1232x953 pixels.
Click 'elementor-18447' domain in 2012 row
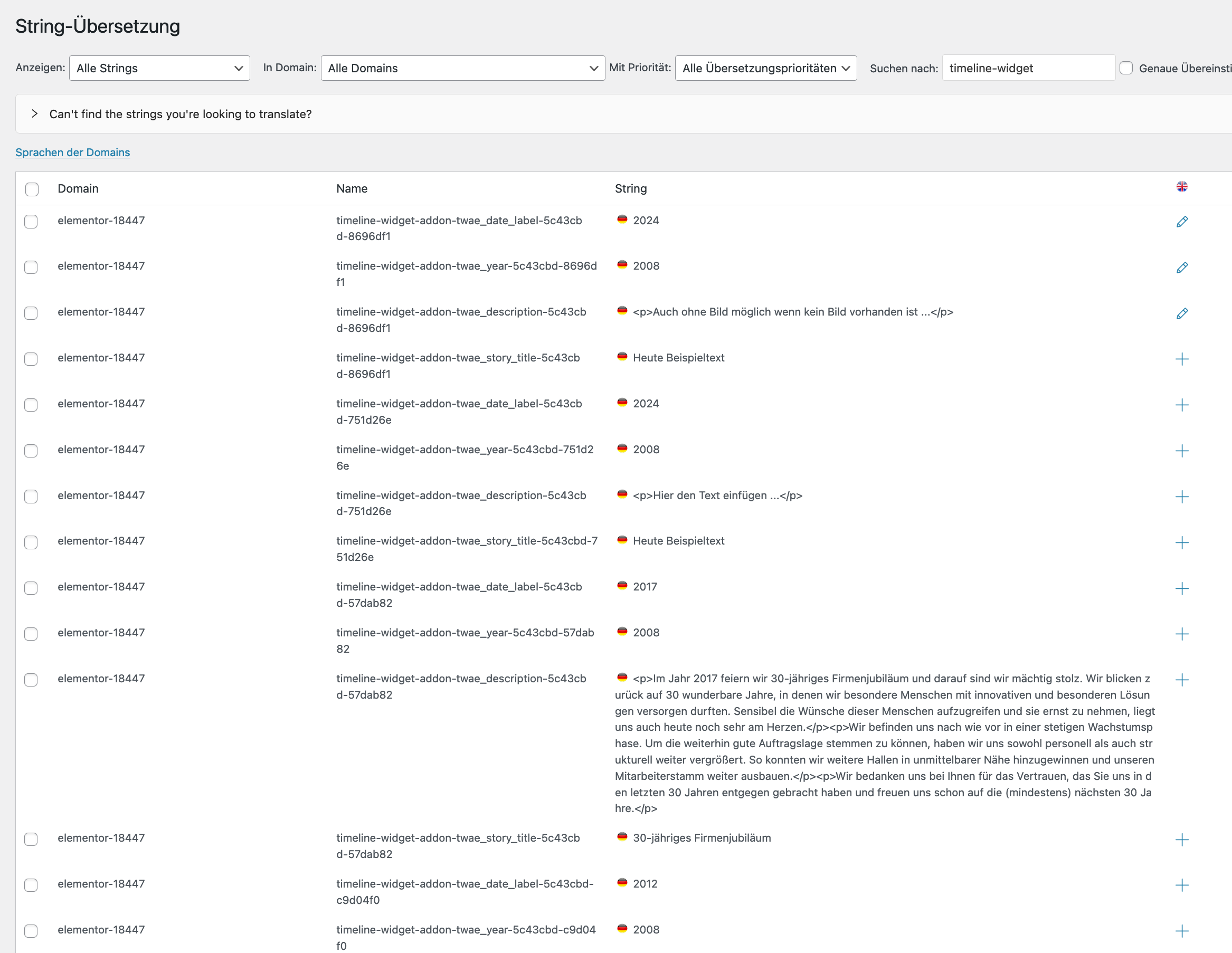click(x=101, y=884)
